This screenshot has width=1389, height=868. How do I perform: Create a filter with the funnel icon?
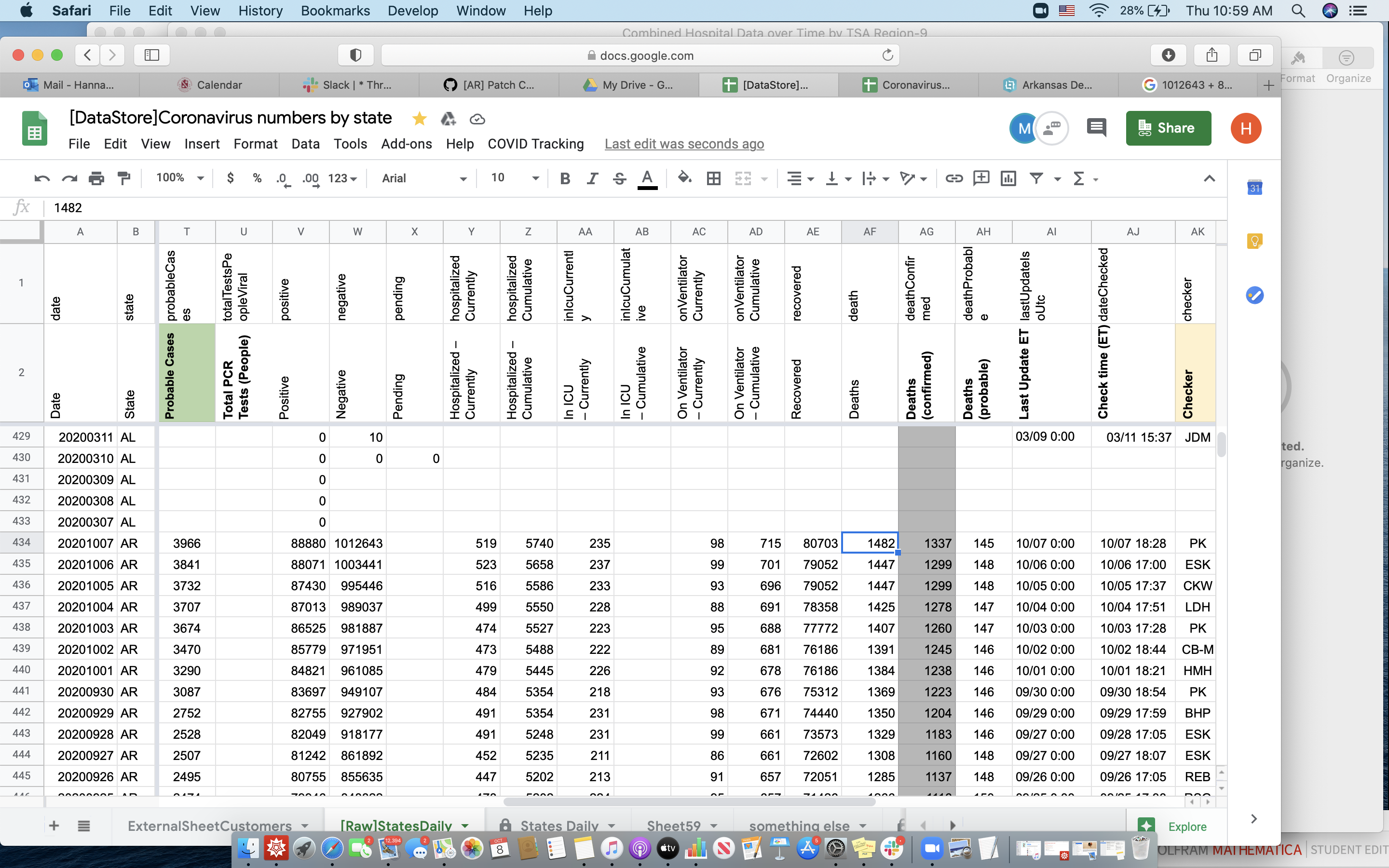pyautogui.click(x=1036, y=178)
